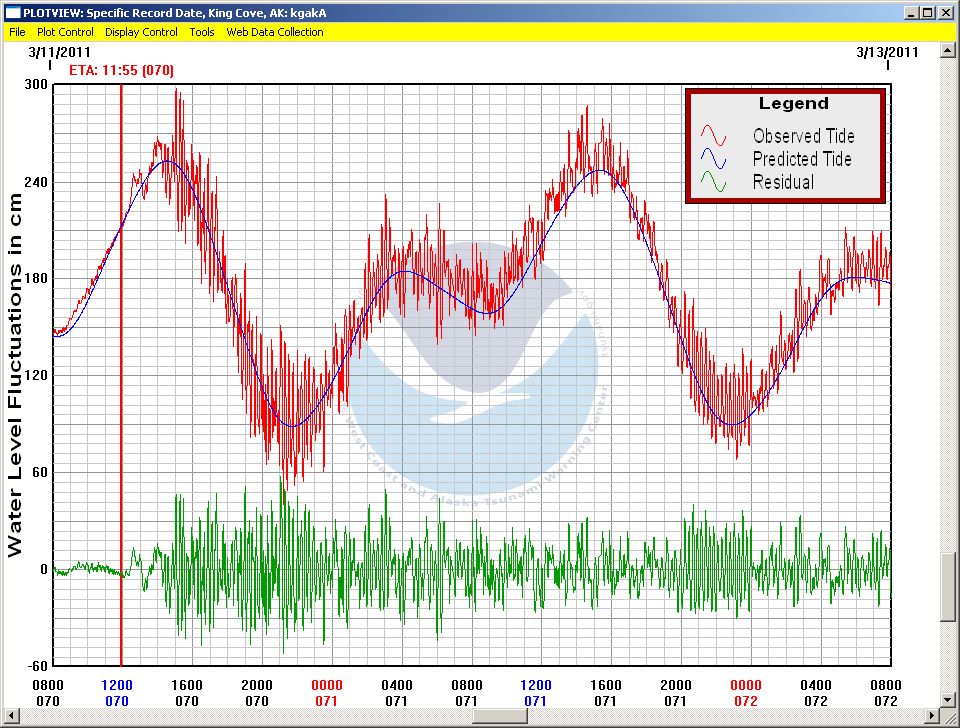Open the Tools menu
This screenshot has width=960, height=728.
[x=202, y=32]
